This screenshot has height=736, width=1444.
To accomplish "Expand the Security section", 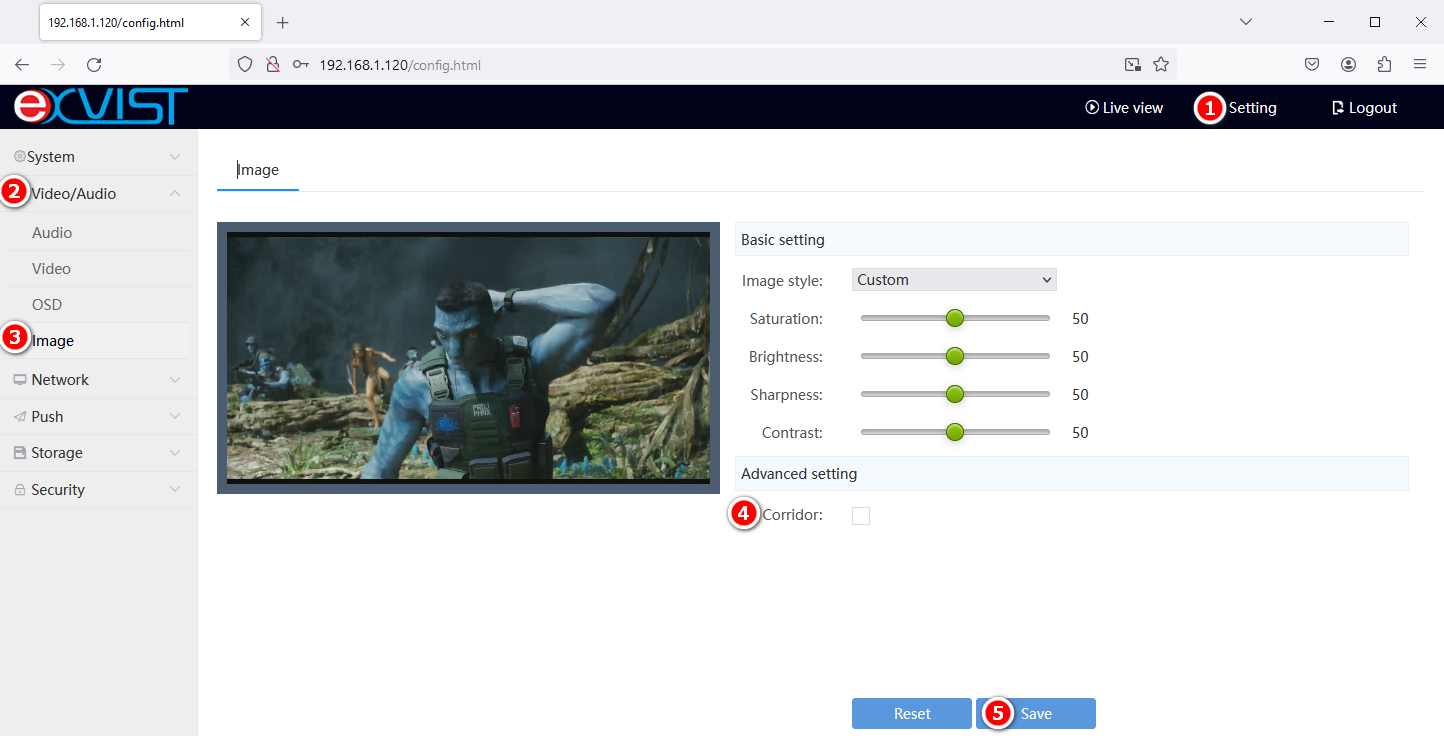I will (x=98, y=490).
